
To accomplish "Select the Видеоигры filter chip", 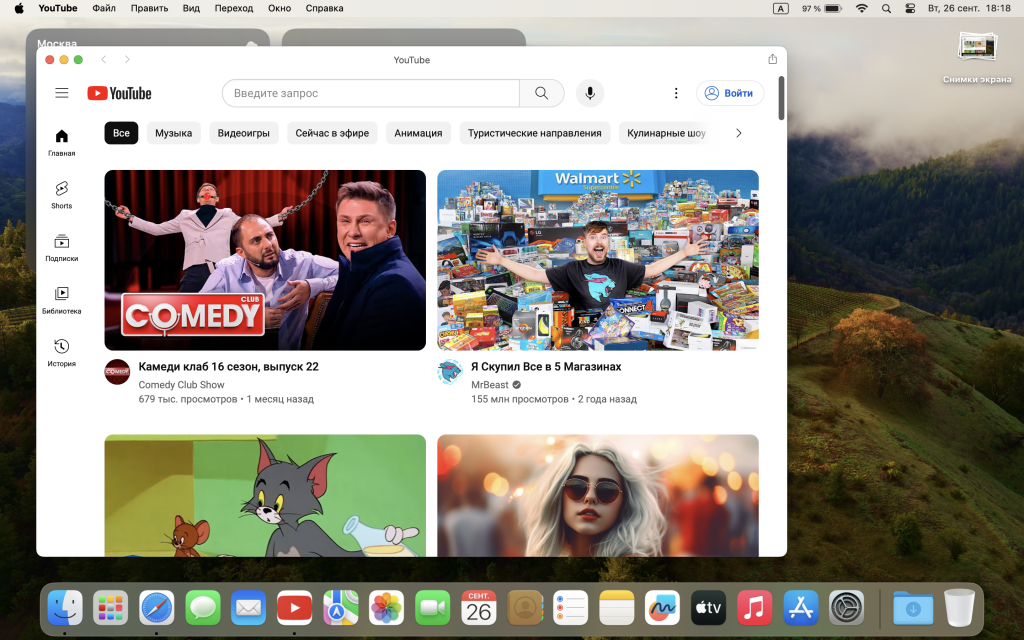I will (x=243, y=133).
